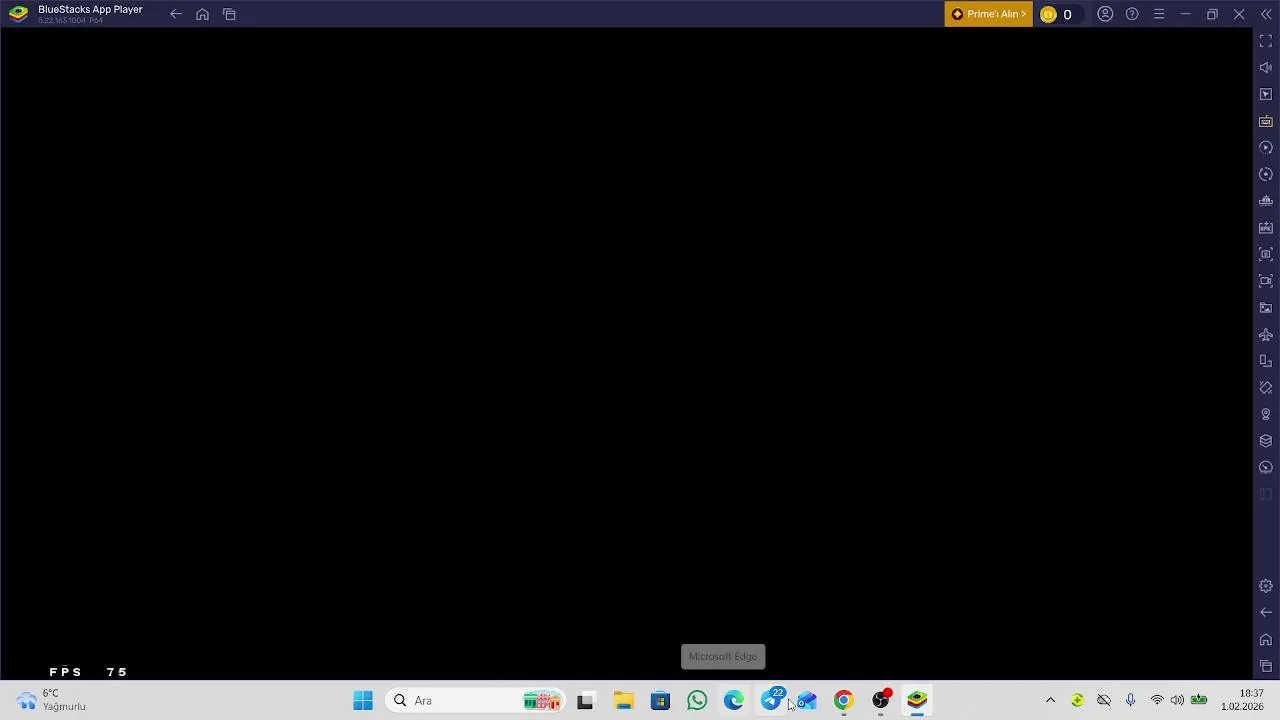Click the gold coin balance icon
Image resolution: width=1280 pixels, height=720 pixels.
pyautogui.click(x=1048, y=14)
